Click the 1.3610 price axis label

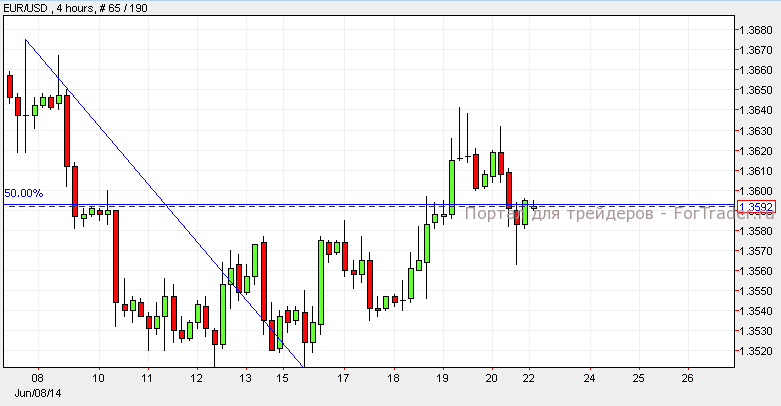coord(756,171)
